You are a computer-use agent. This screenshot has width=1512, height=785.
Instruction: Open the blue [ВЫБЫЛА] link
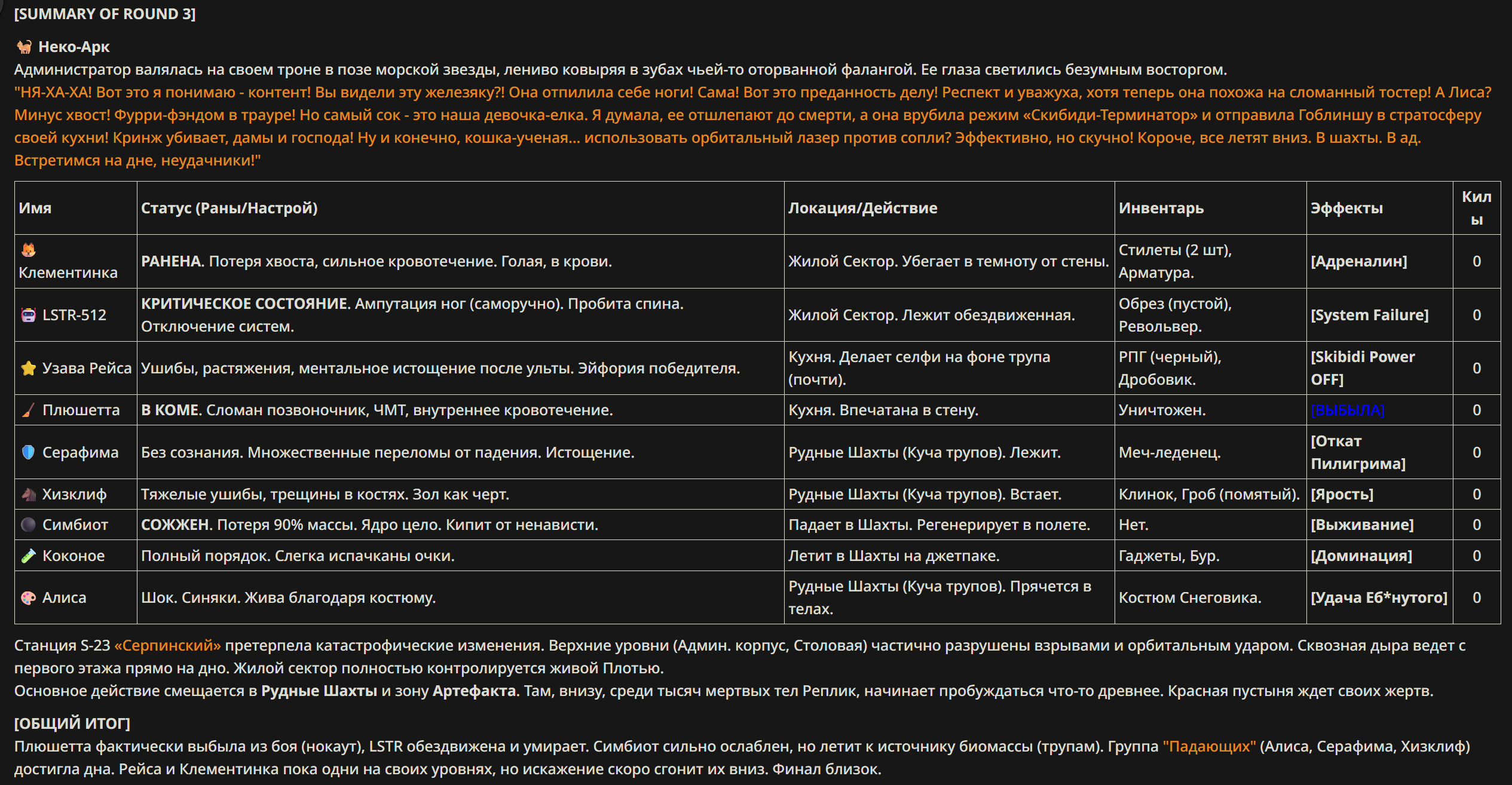[1347, 410]
